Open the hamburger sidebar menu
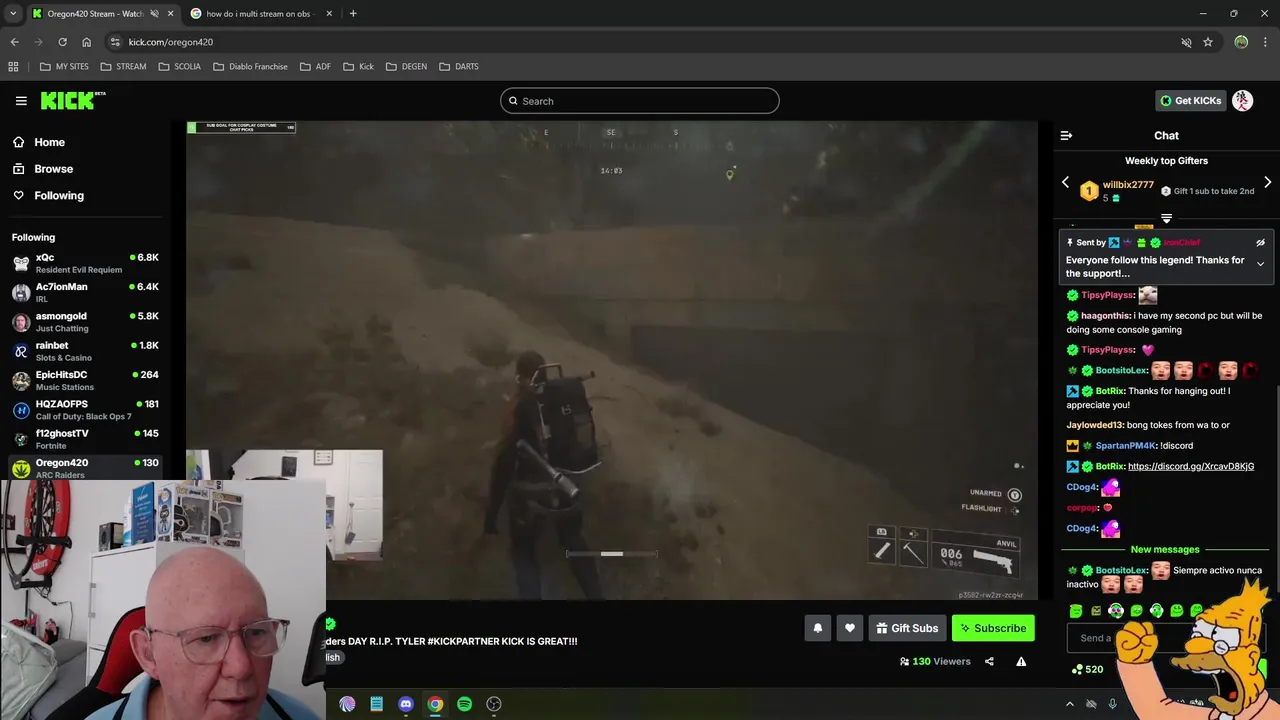Image resolution: width=1280 pixels, height=720 pixels. coord(21,101)
